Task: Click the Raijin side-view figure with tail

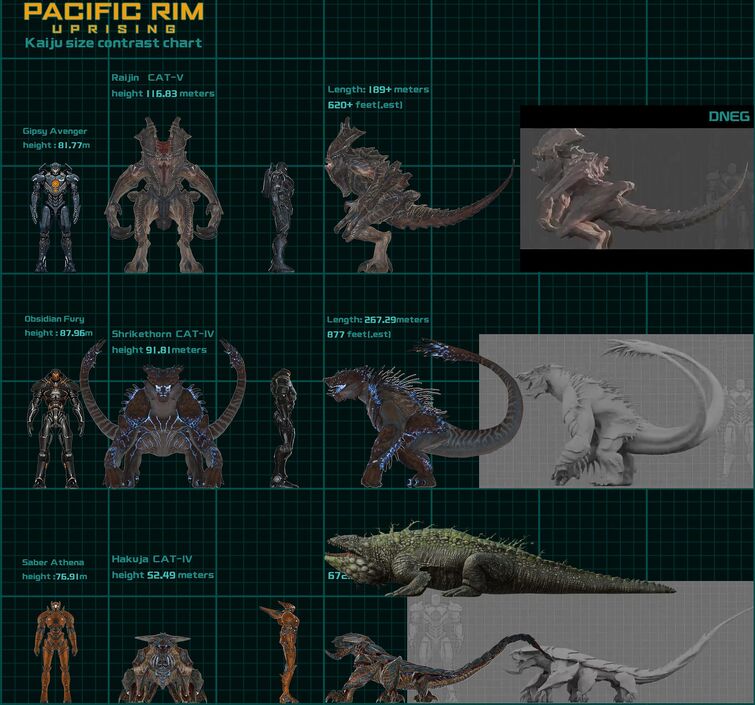Action: pyautogui.click(x=419, y=195)
